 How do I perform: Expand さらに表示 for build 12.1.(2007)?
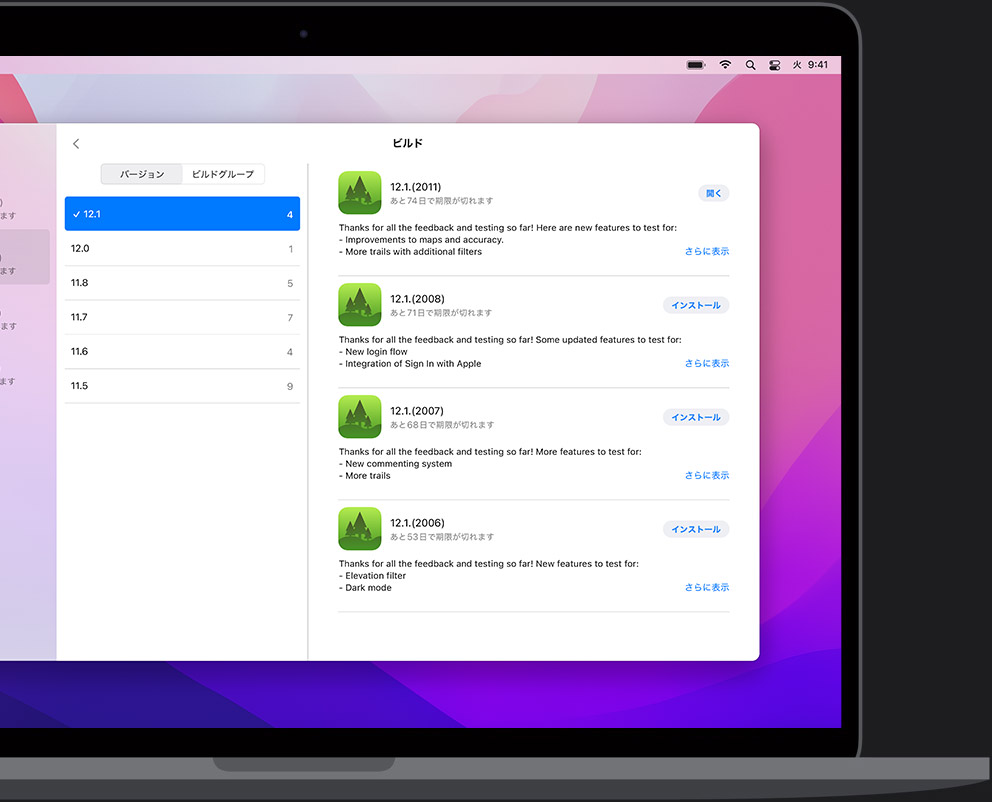click(x=707, y=476)
